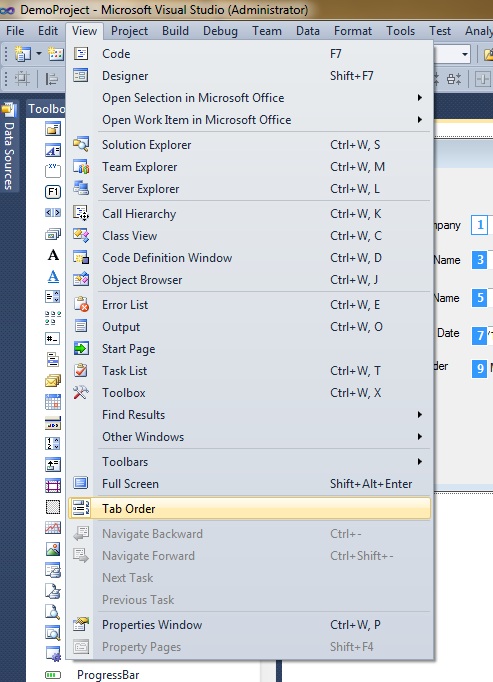Open Solution Explorer via its icon

pyautogui.click(x=81, y=144)
